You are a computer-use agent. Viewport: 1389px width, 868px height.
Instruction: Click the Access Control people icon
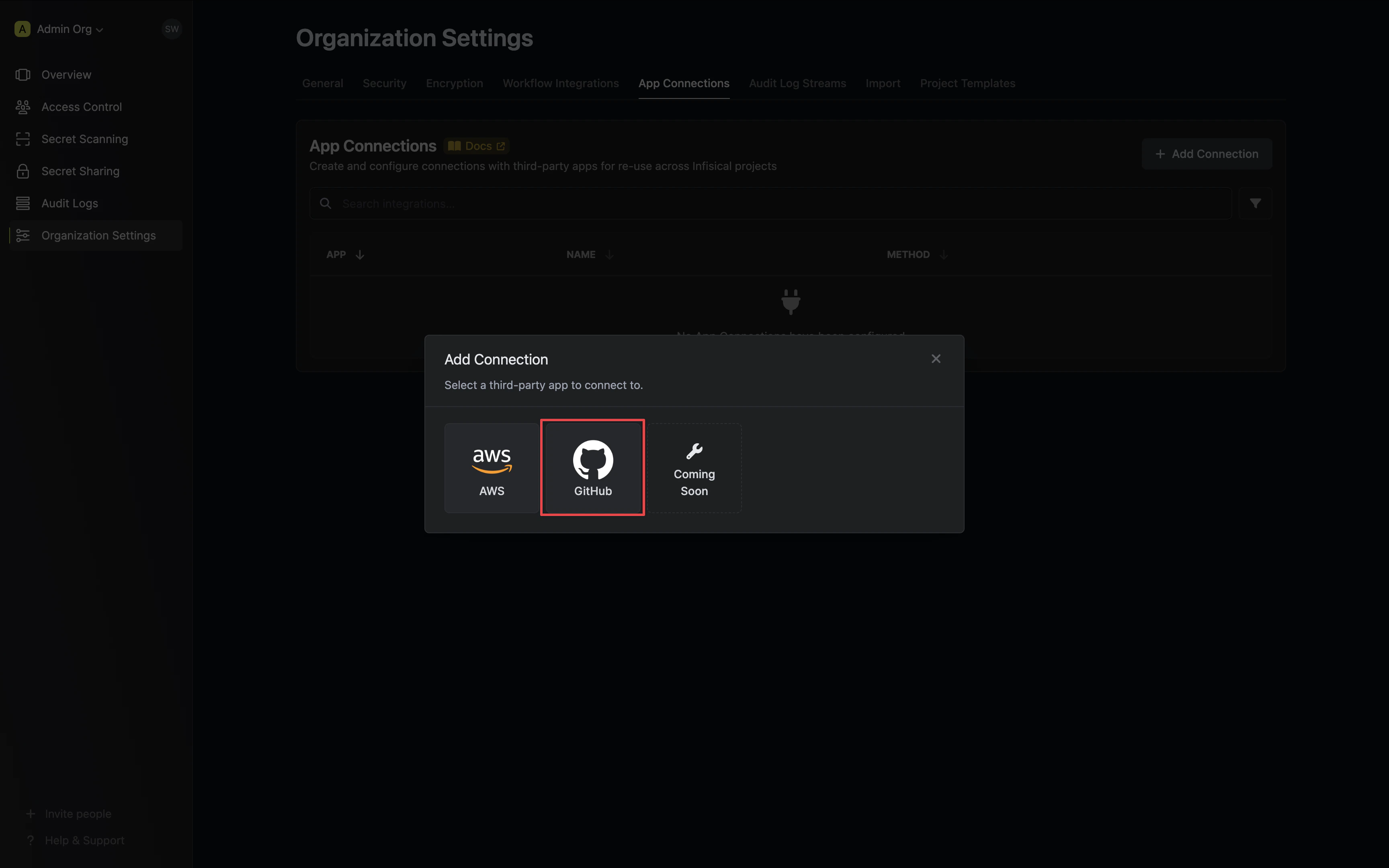[23, 107]
